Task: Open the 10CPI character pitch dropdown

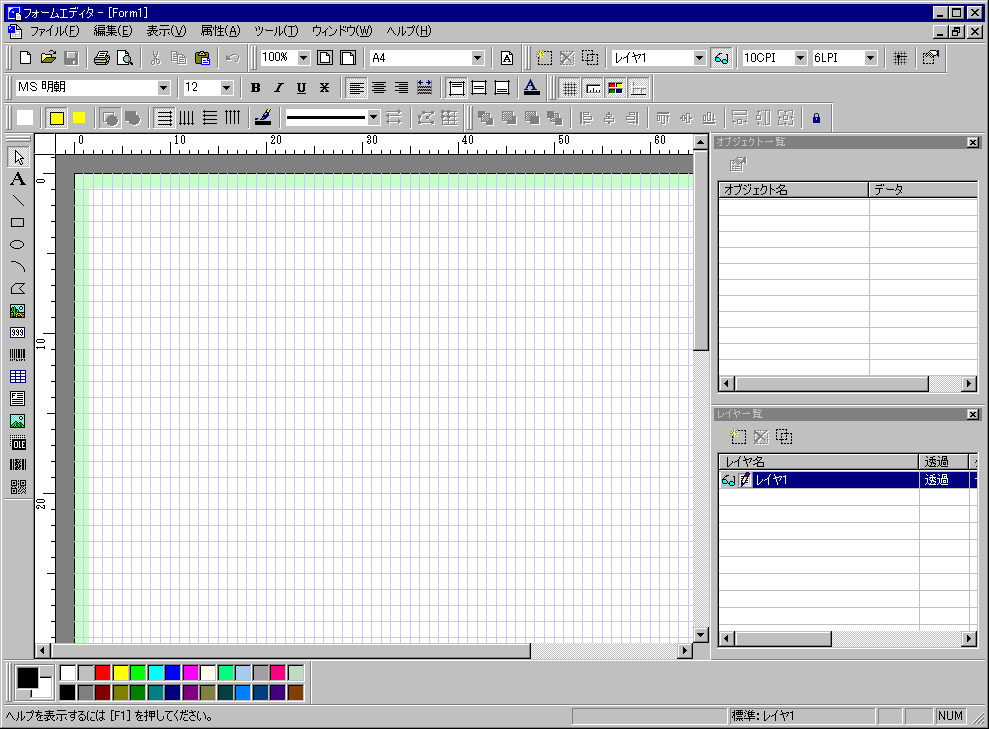Action: (x=800, y=58)
